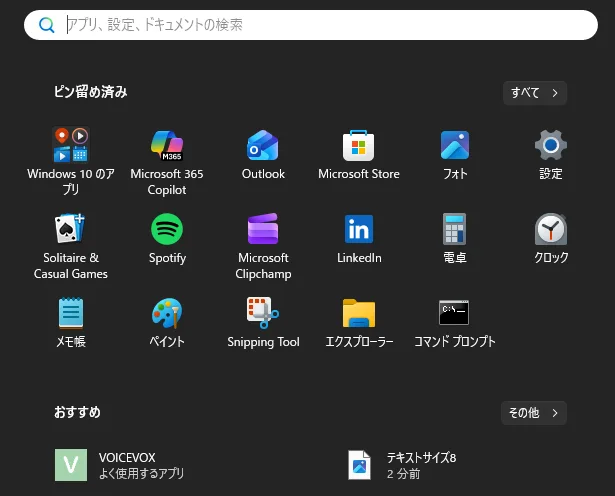Launch the フォト app
Viewport: 615px width, 496px height.
pos(455,145)
